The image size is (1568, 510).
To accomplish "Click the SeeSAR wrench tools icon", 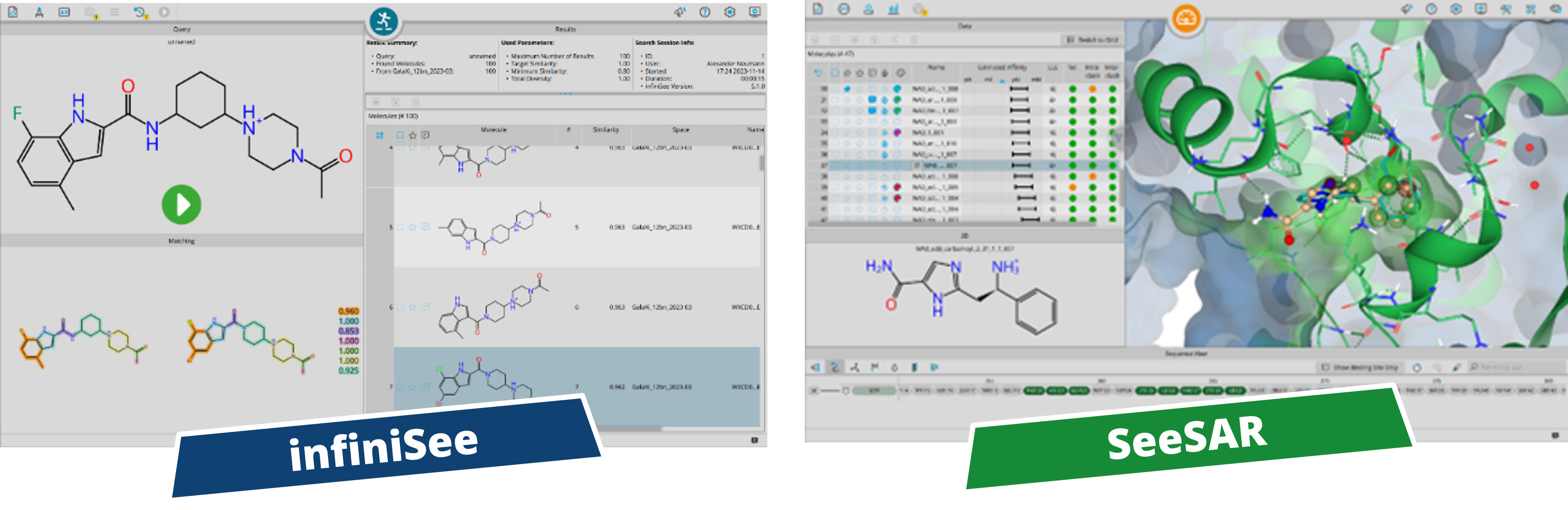I will pyautogui.click(x=1506, y=9).
